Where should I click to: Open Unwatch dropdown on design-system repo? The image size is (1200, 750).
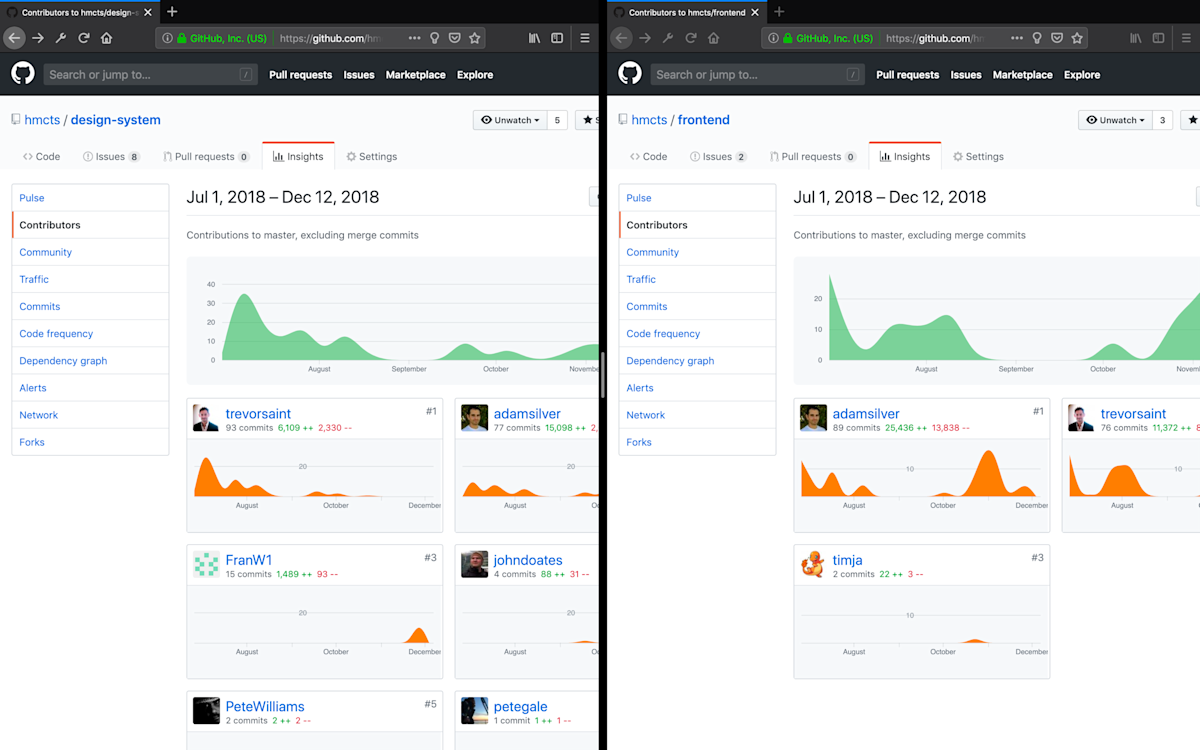(x=510, y=120)
